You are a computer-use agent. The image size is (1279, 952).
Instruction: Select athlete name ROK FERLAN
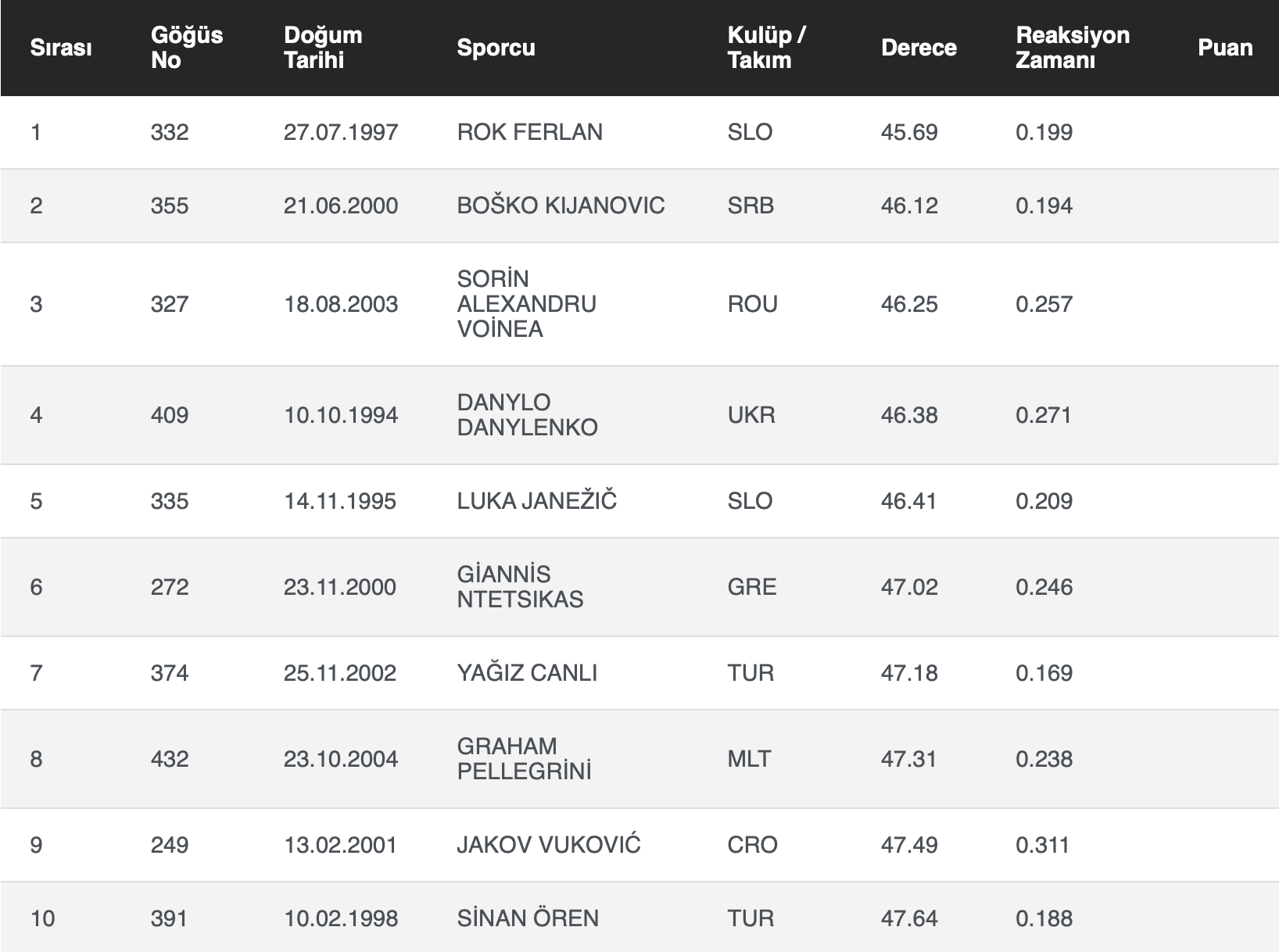[x=529, y=132]
